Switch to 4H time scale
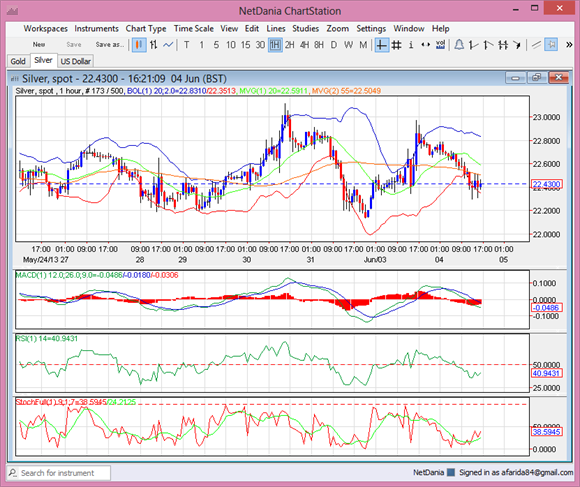 coord(304,45)
